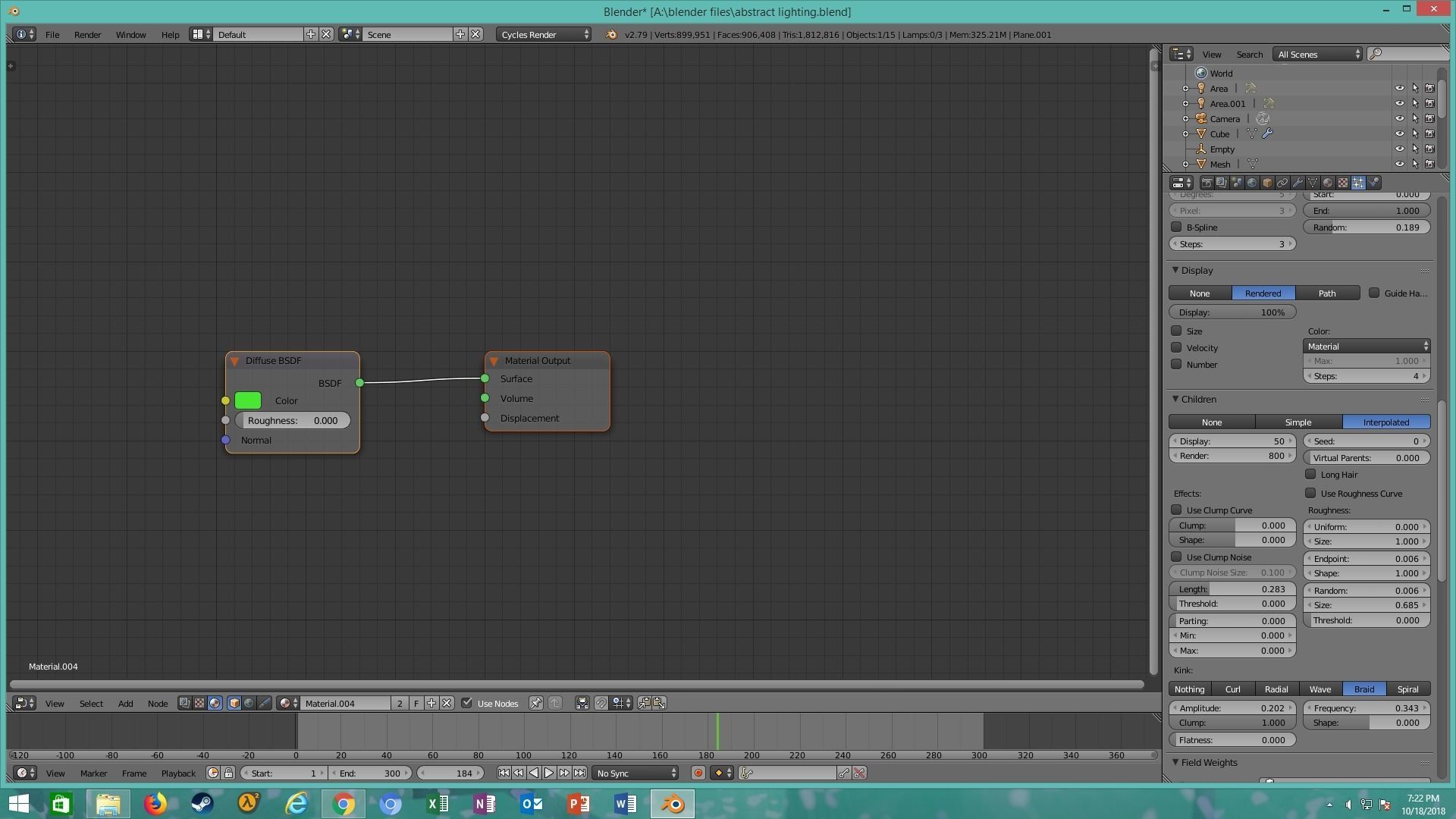Open the Physics properties tab
Screen dimensions: 1456x819
click(1373, 183)
